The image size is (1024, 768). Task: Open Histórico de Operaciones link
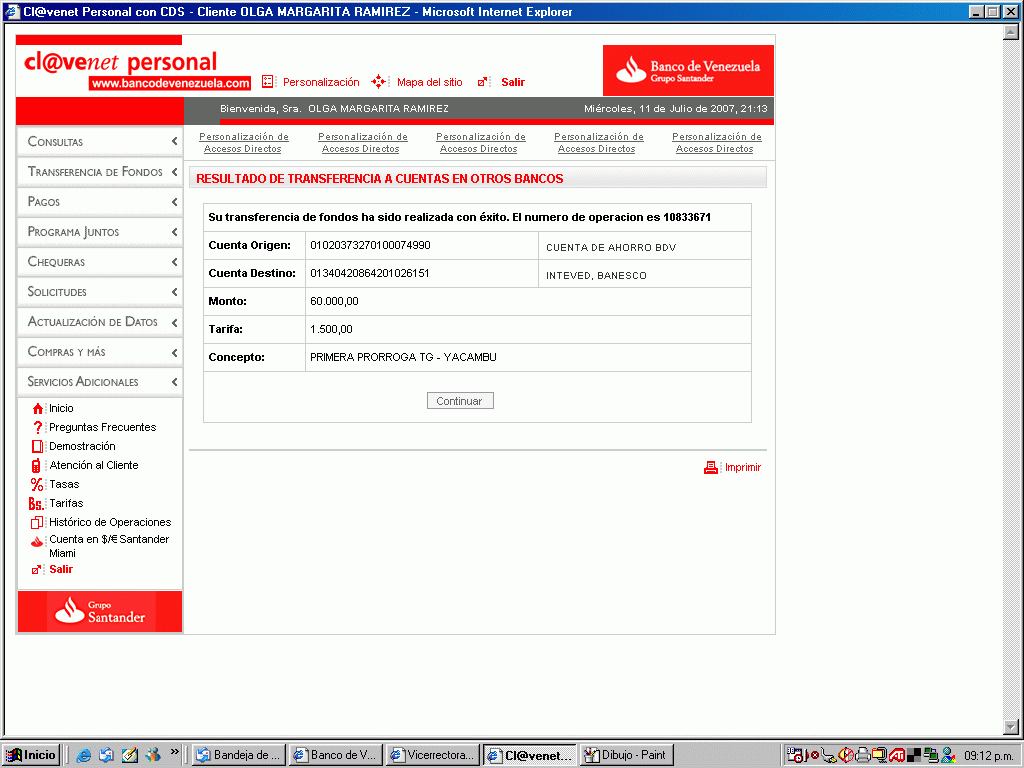point(110,522)
